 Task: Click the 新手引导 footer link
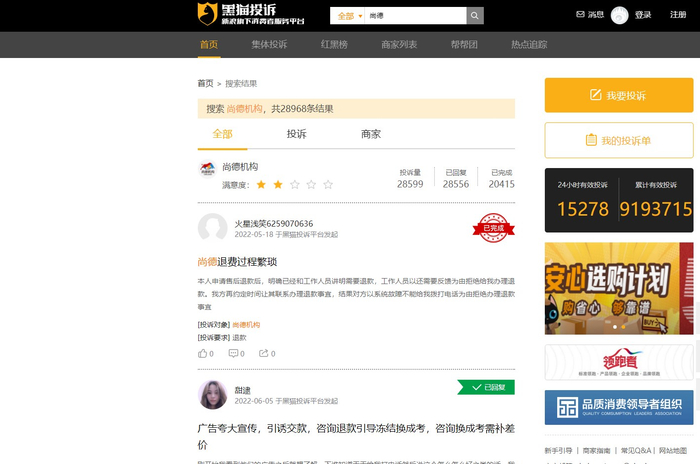click(558, 451)
